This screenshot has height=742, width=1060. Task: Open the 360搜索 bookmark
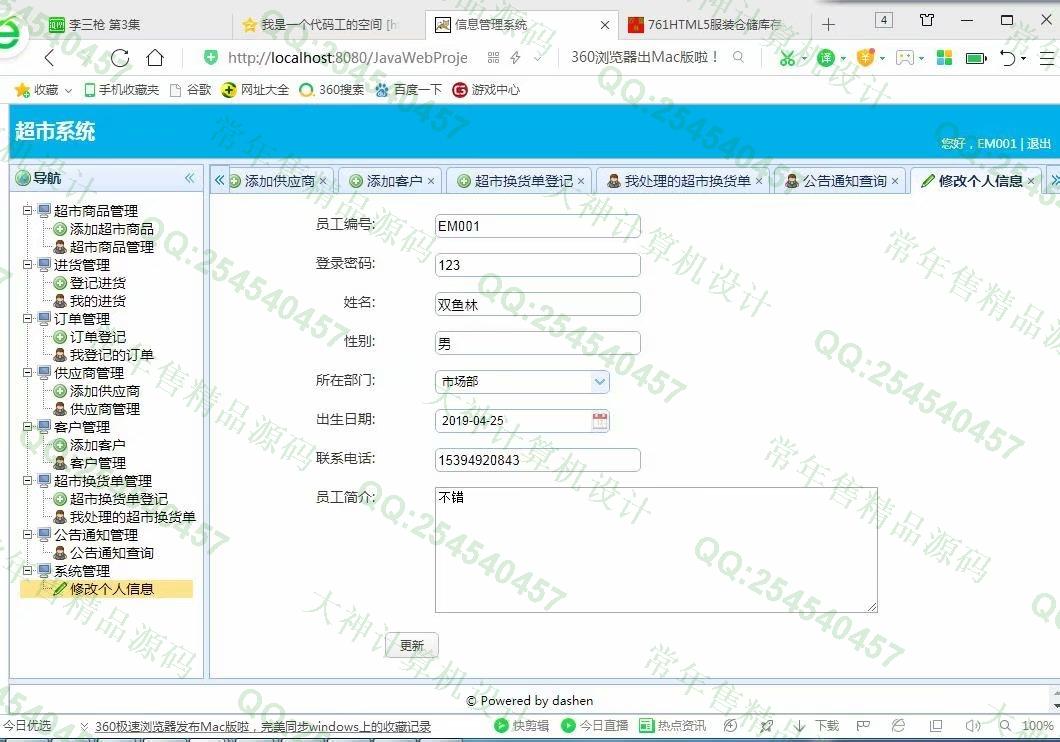tap(332, 90)
